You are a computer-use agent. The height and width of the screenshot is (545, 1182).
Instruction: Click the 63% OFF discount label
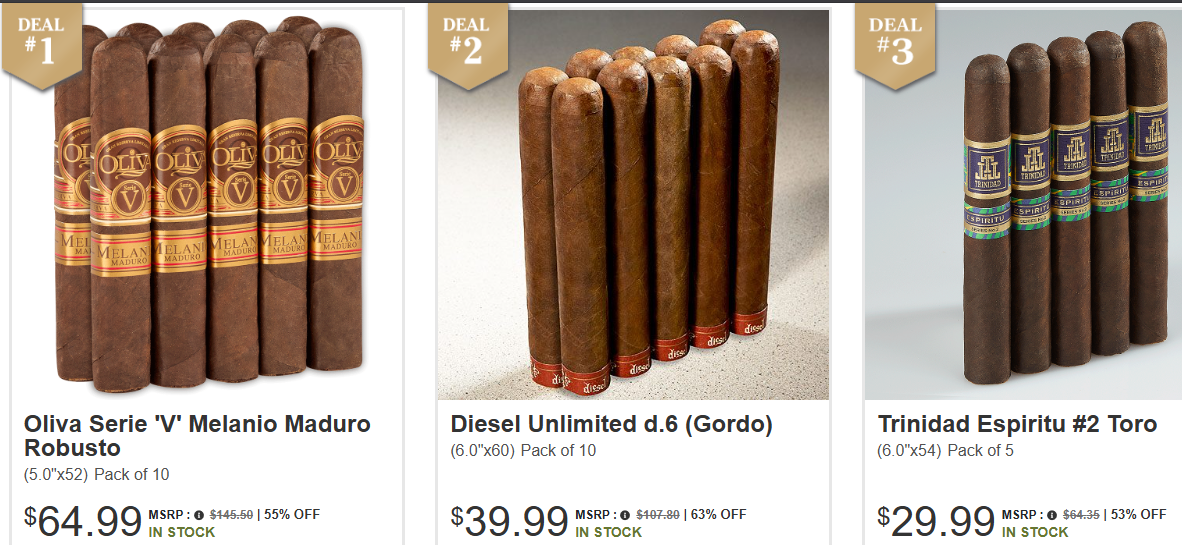718,516
